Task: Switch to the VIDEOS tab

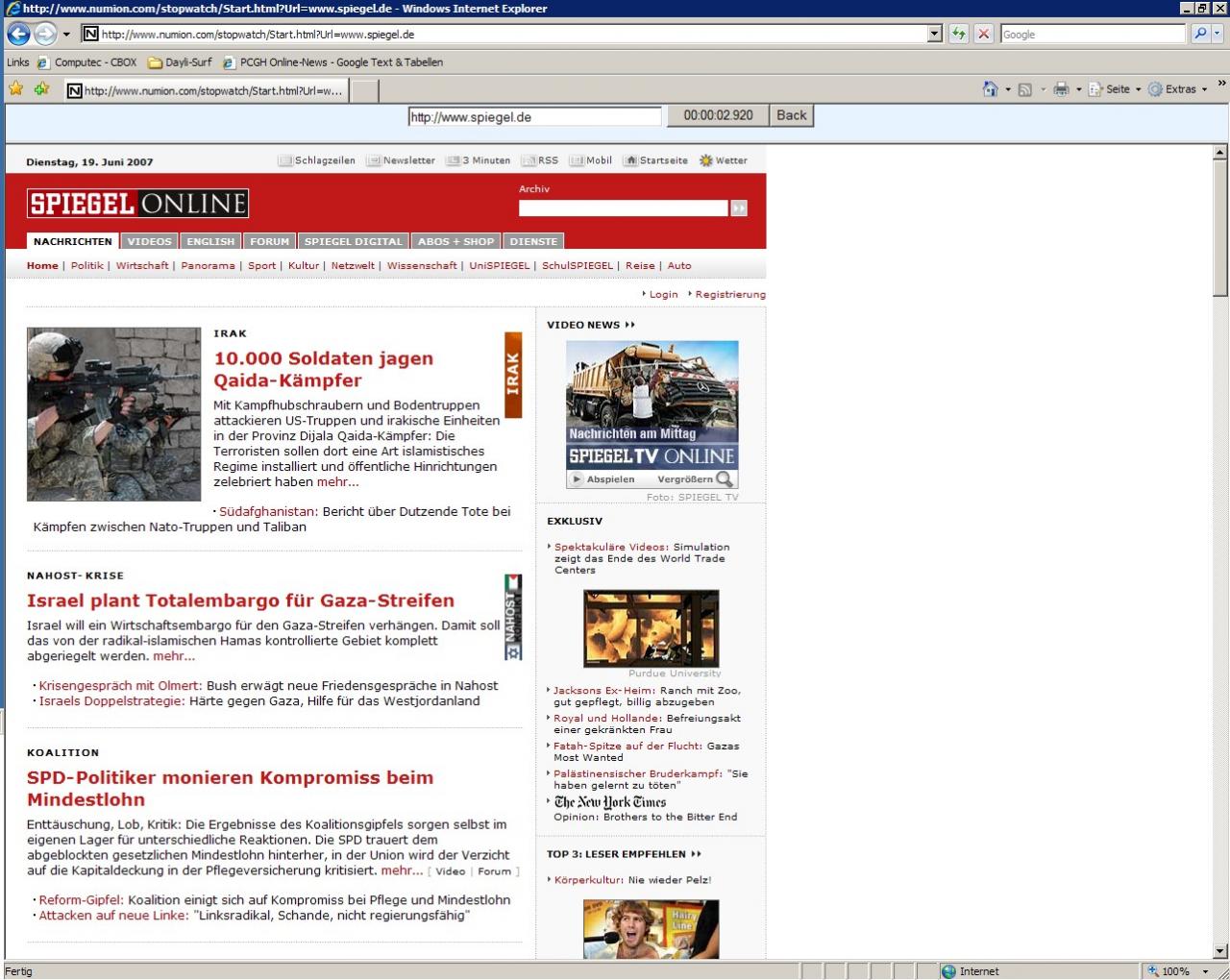Action: pos(150,241)
